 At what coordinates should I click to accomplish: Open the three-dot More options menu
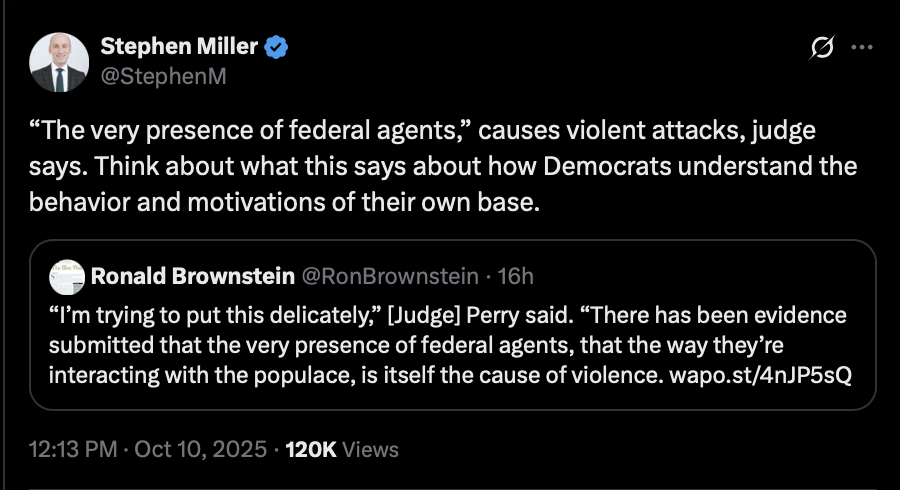(861, 48)
